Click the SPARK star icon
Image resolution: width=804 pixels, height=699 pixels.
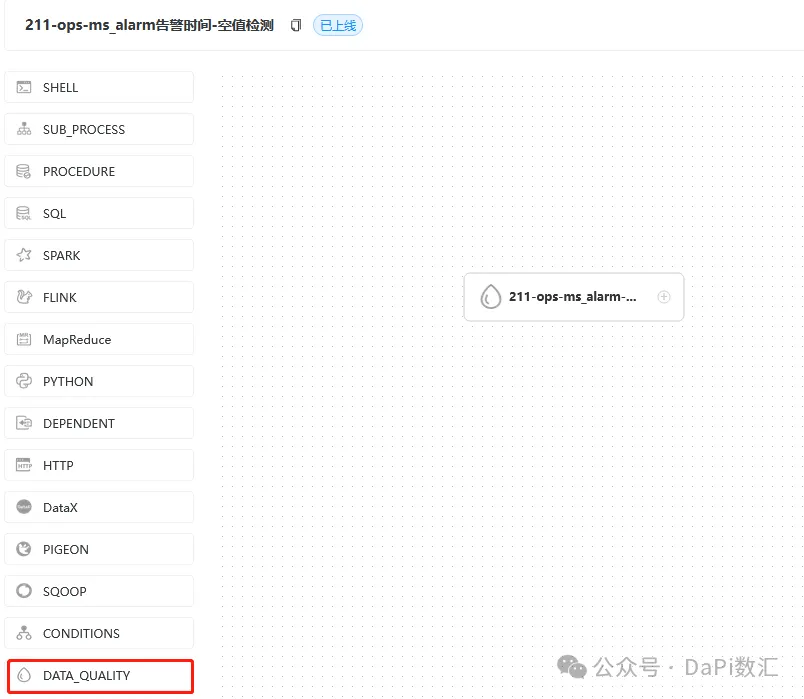coord(24,255)
